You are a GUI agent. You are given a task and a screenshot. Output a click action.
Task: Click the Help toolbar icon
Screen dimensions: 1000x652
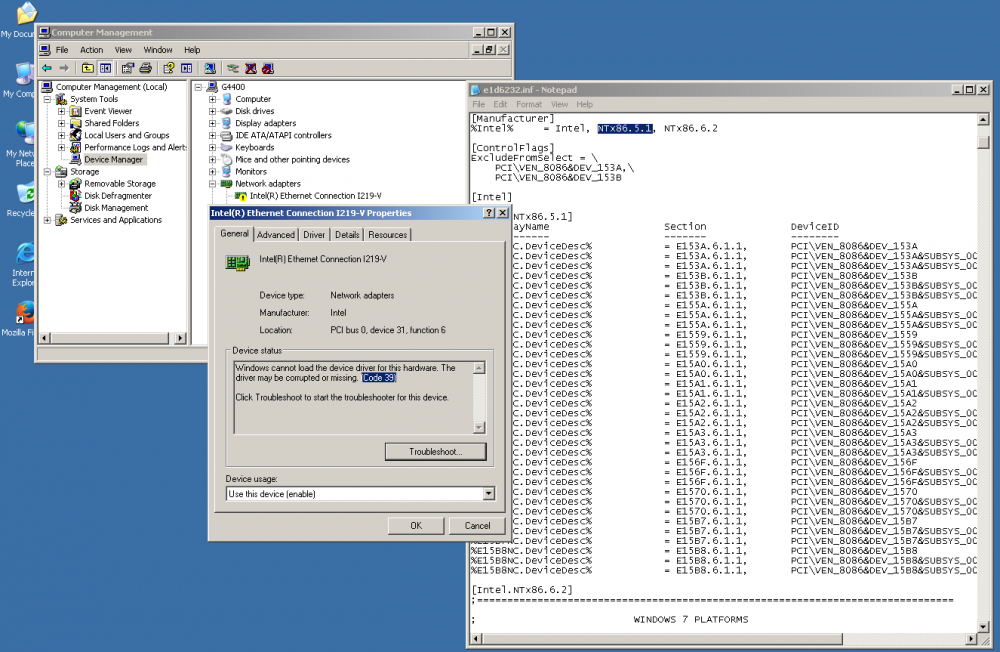point(168,68)
